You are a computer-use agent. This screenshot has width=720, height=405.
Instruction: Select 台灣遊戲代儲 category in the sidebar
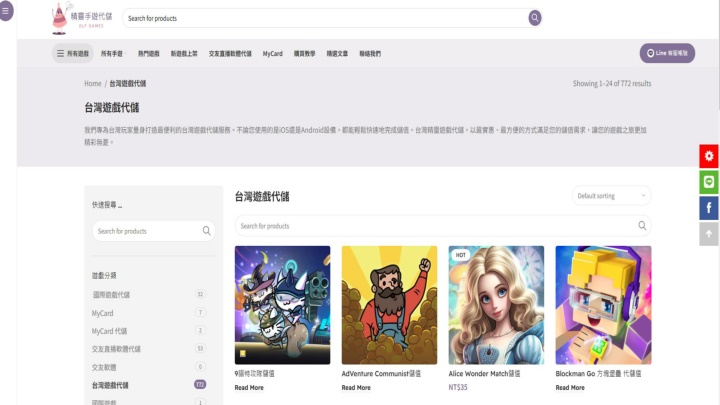pyautogui.click(x=110, y=385)
